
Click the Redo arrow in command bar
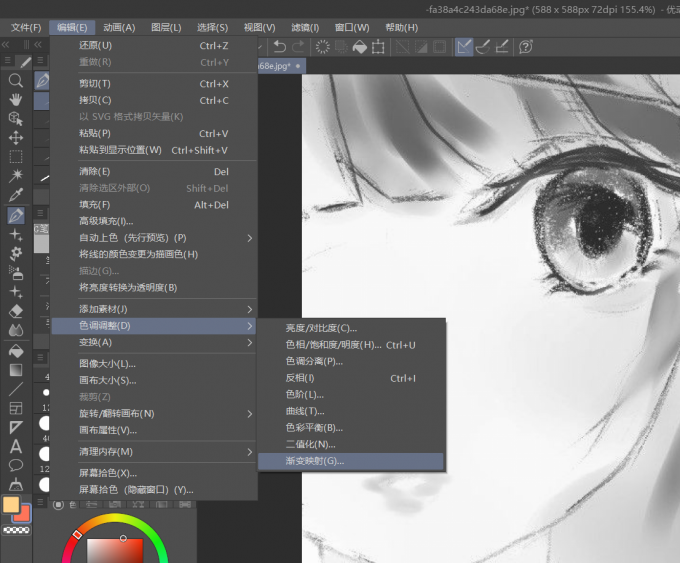coord(298,46)
